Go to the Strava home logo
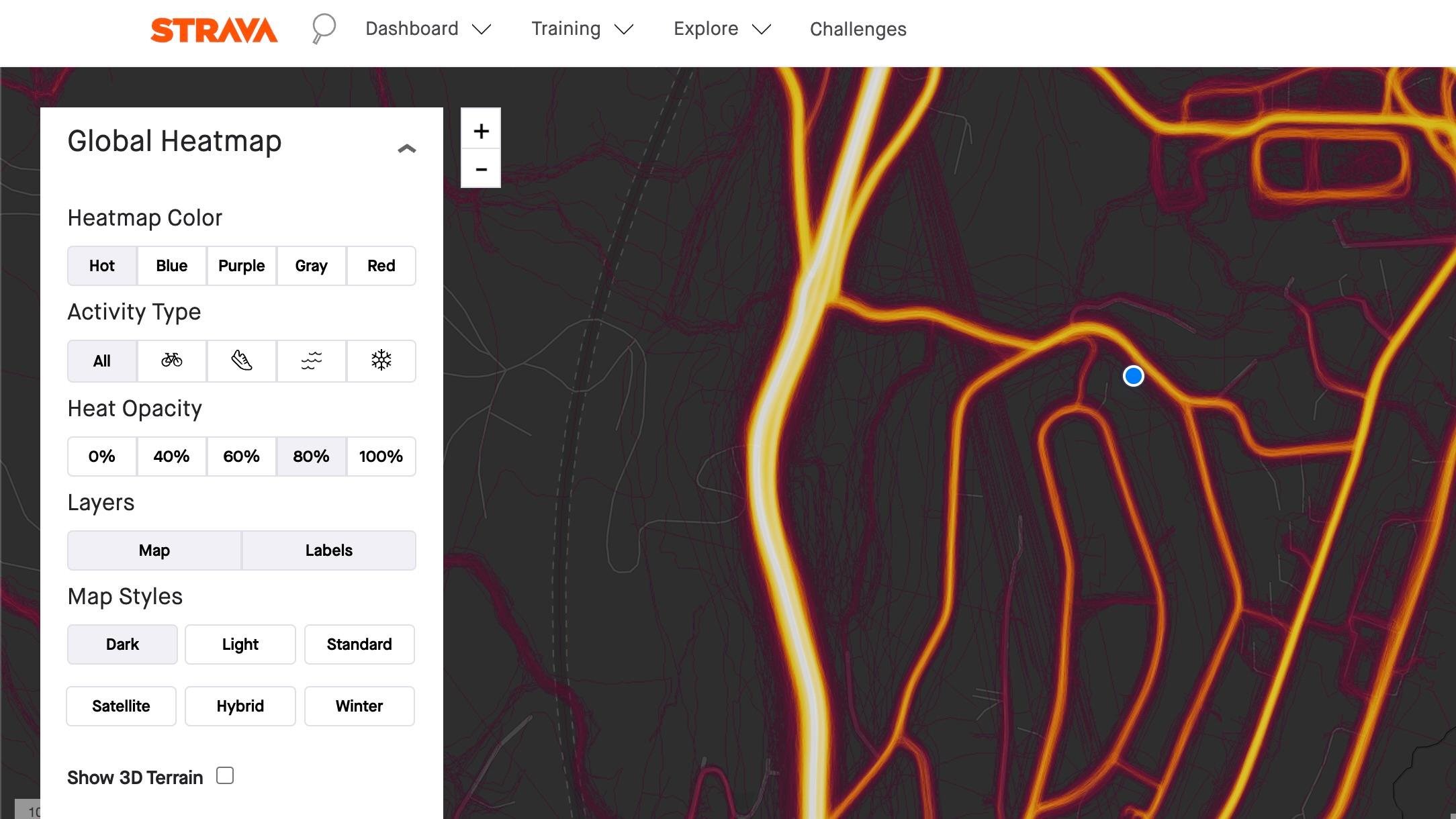The width and height of the screenshot is (1456, 819). 214,30
